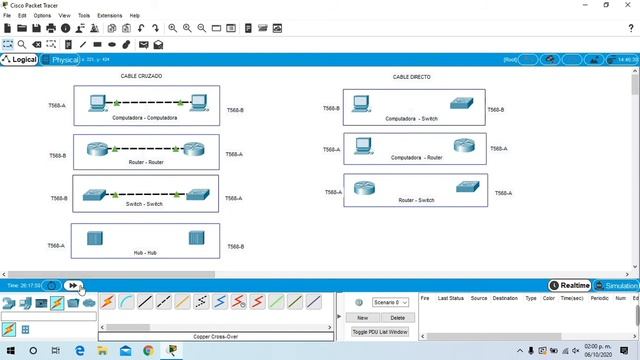Open the Tools menu
The width and height of the screenshot is (640, 360).
tap(84, 16)
